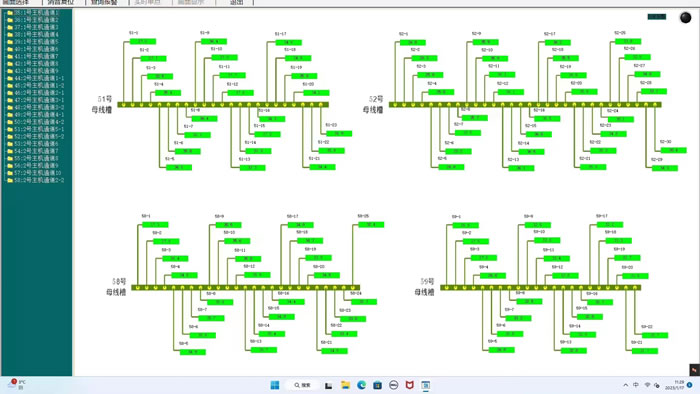Open the Wi-Fi network tray icon
Viewport: 700px width, 394px height.
click(647, 385)
